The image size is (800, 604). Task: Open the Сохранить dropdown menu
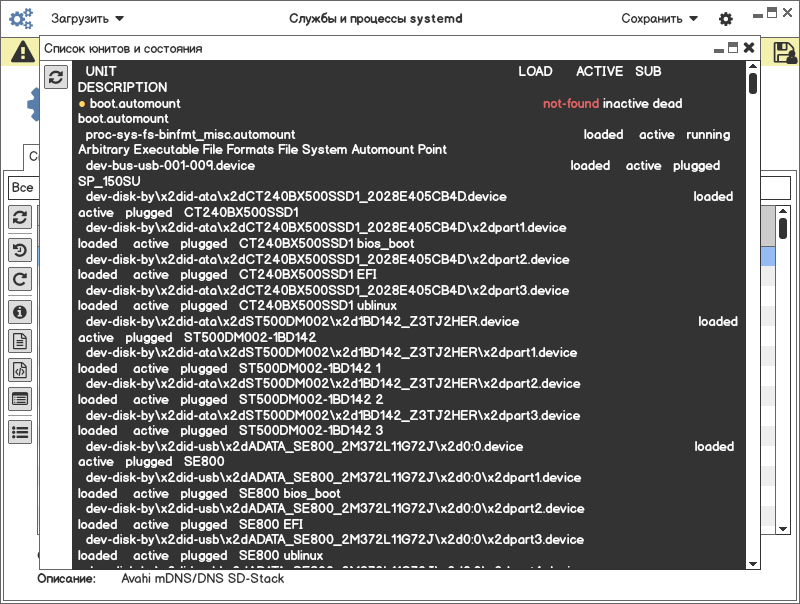(659, 19)
